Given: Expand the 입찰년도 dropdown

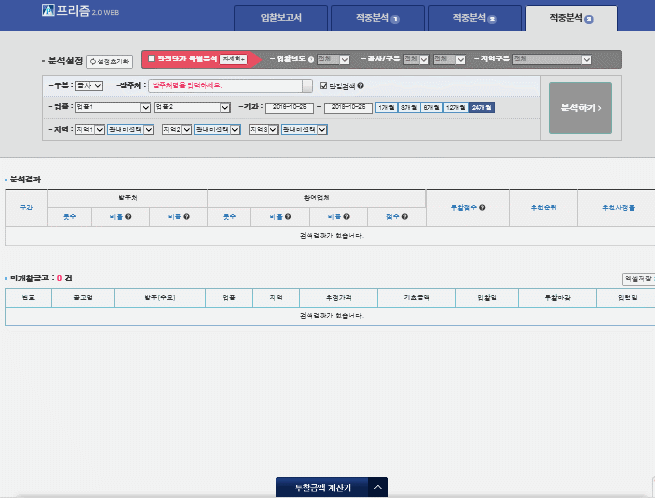Looking at the screenshot, I should (333, 59).
